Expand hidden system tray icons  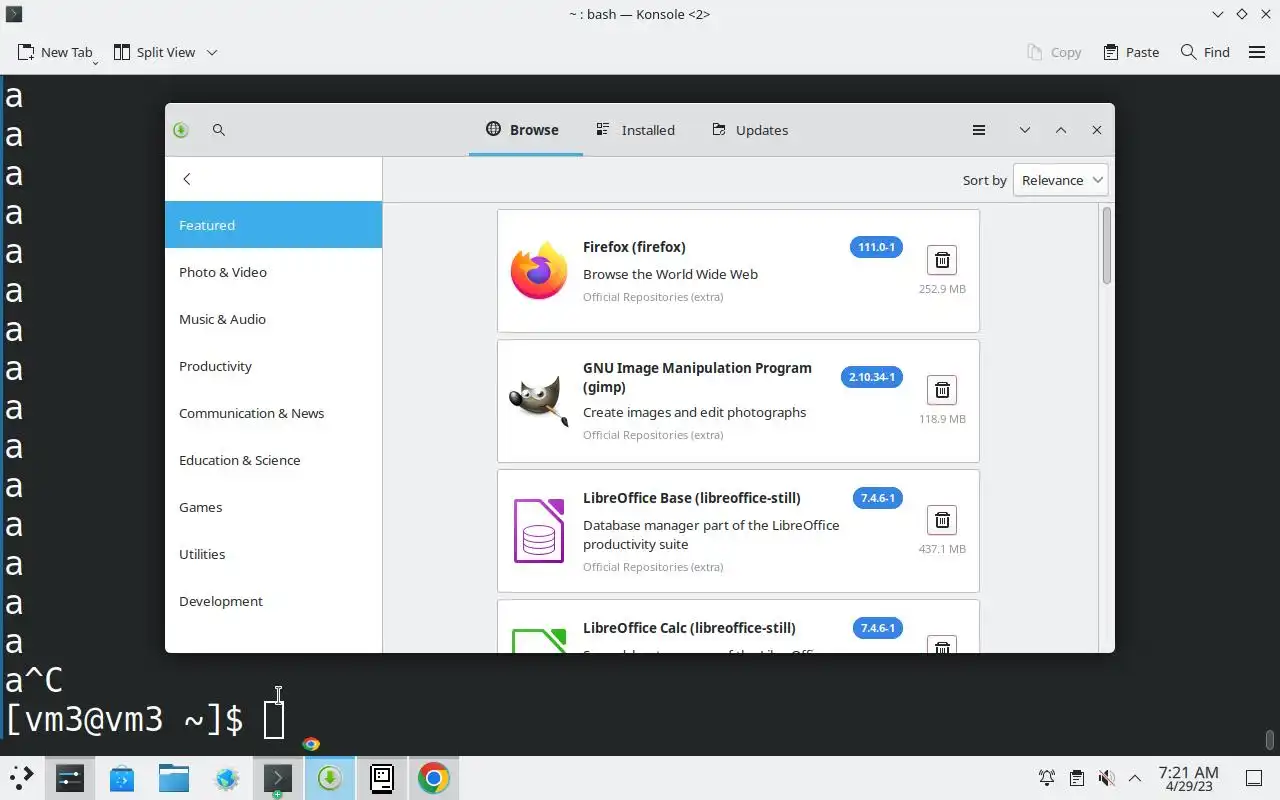pos(1135,778)
